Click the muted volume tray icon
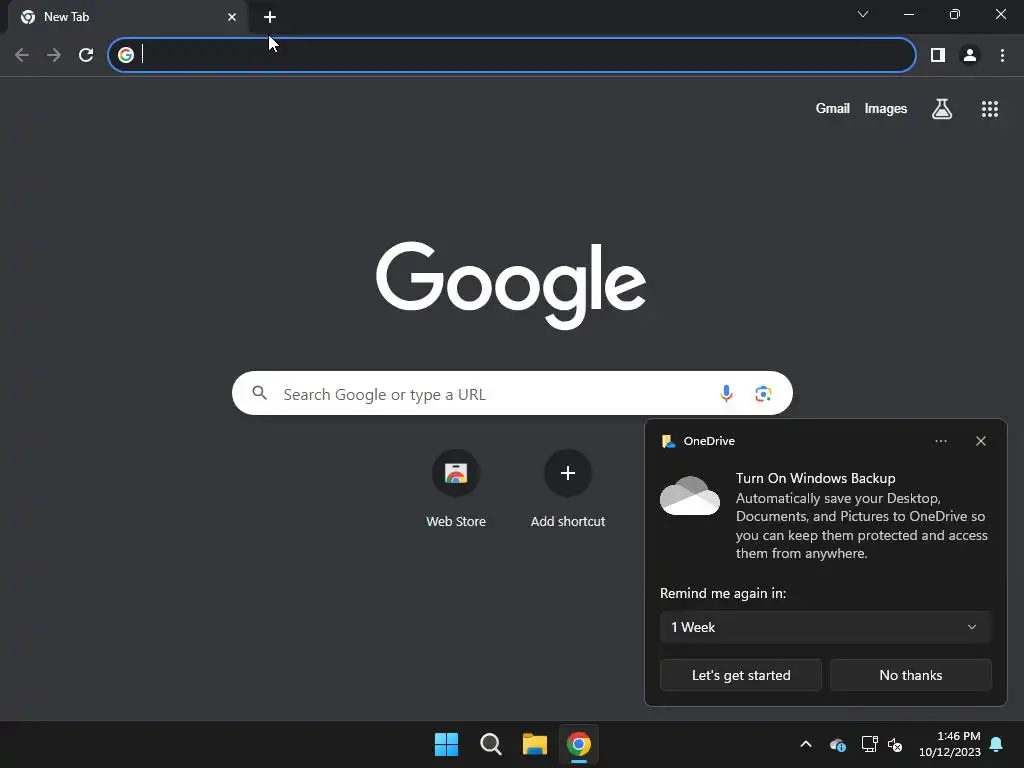The width and height of the screenshot is (1024, 768). [x=895, y=744]
